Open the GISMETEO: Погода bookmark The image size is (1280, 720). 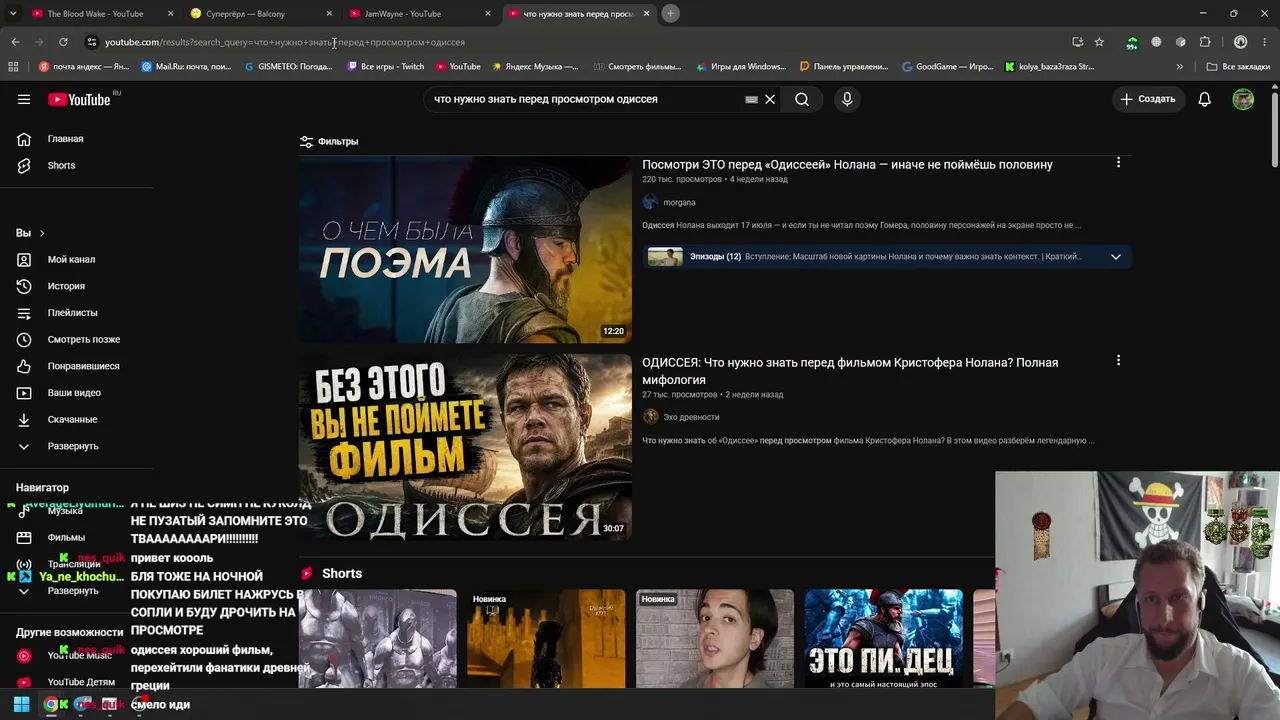coord(289,67)
